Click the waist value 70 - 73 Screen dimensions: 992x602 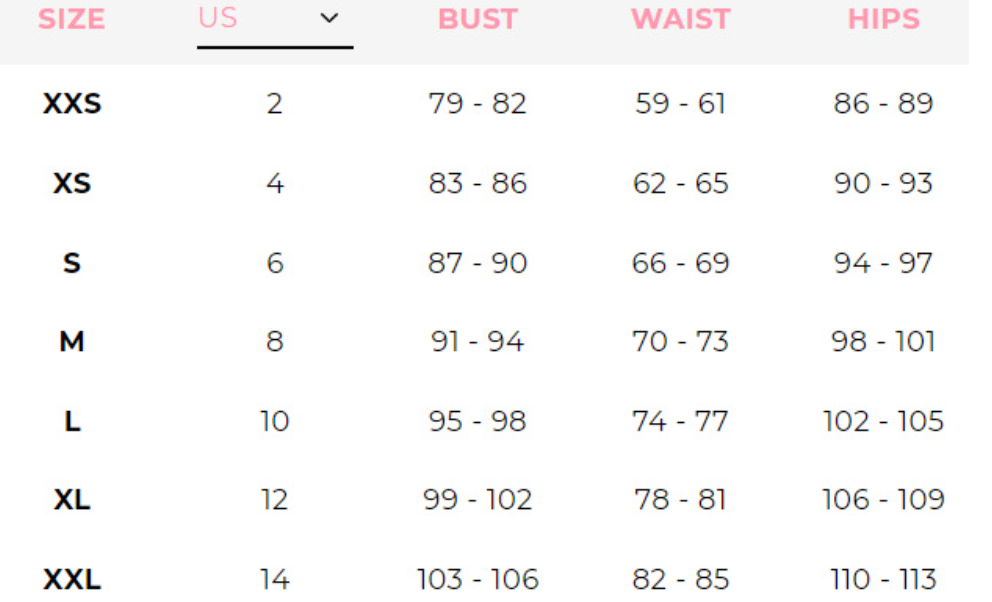coord(680,342)
